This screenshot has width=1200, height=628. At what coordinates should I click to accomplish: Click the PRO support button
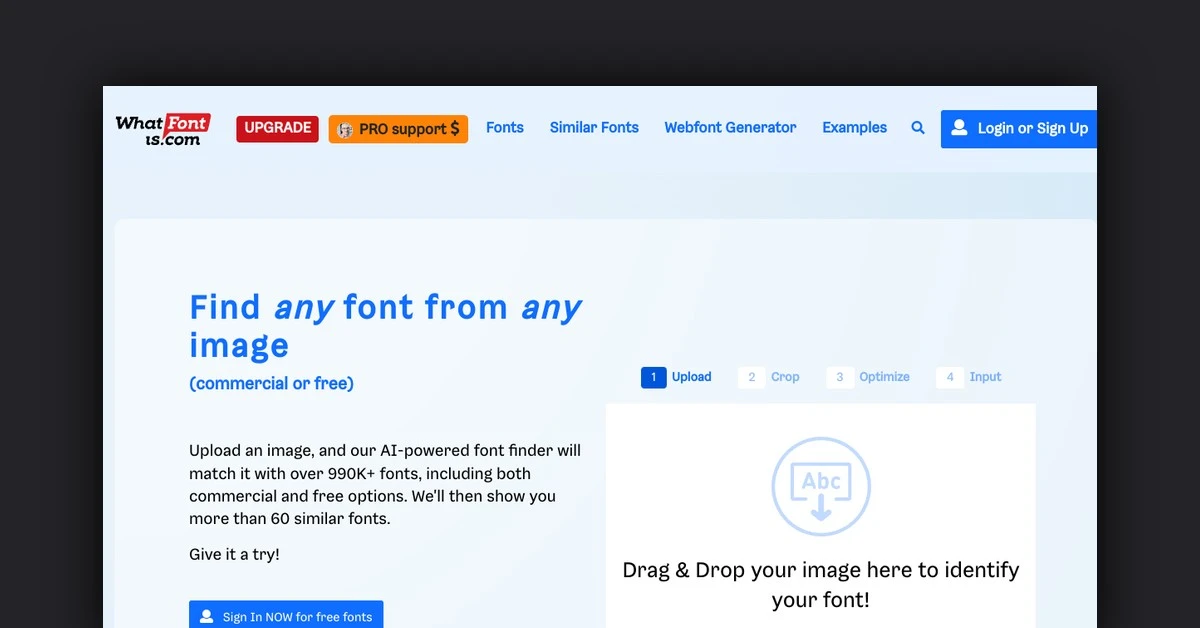point(398,129)
